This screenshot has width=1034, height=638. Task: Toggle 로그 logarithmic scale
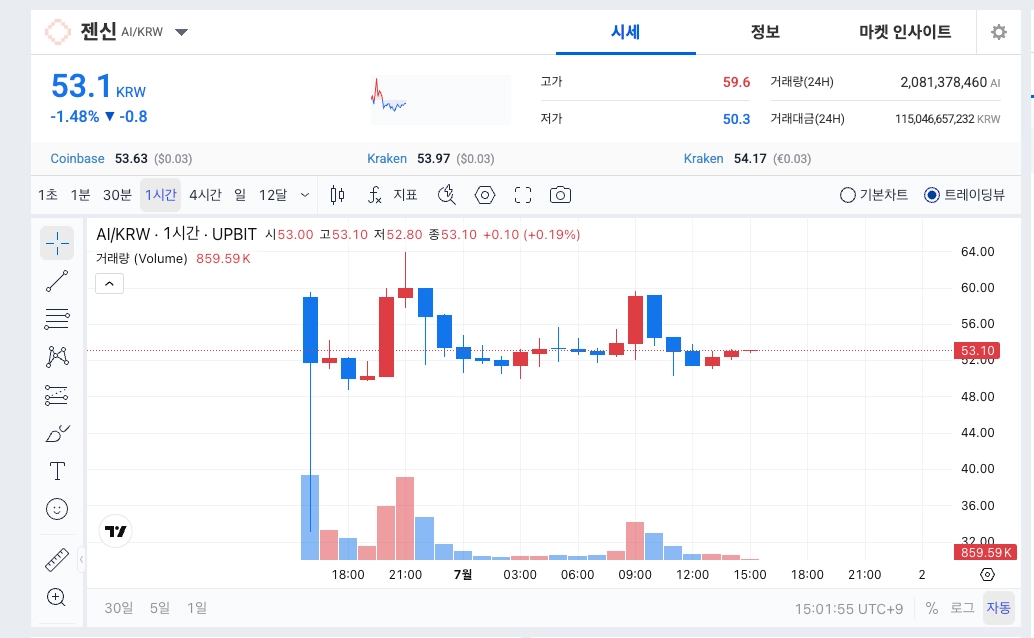tap(962, 608)
